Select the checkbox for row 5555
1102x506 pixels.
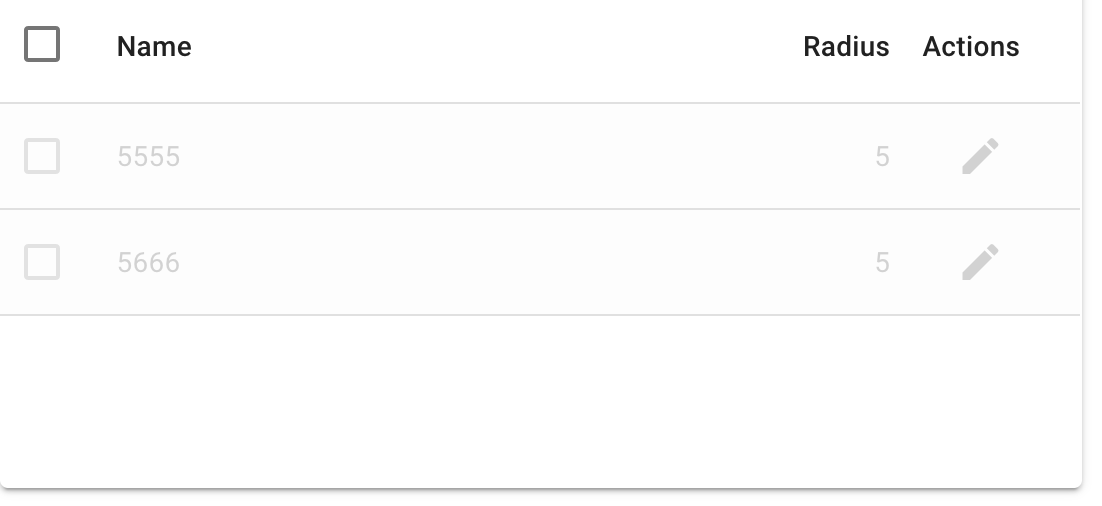tap(42, 156)
